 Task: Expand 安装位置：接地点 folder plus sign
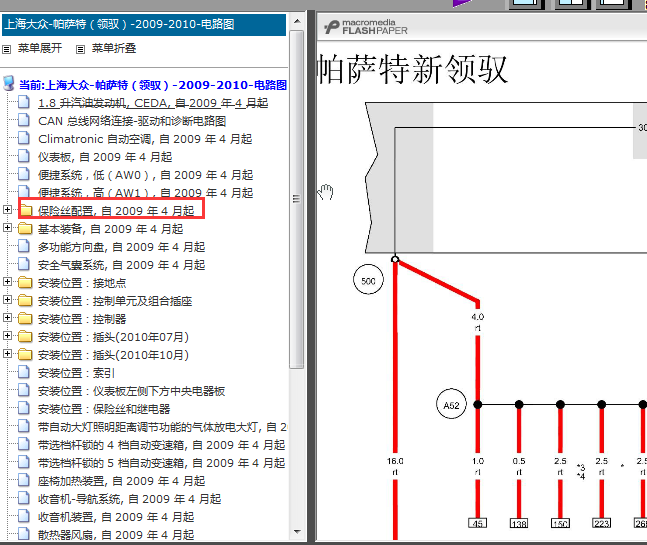7,282
